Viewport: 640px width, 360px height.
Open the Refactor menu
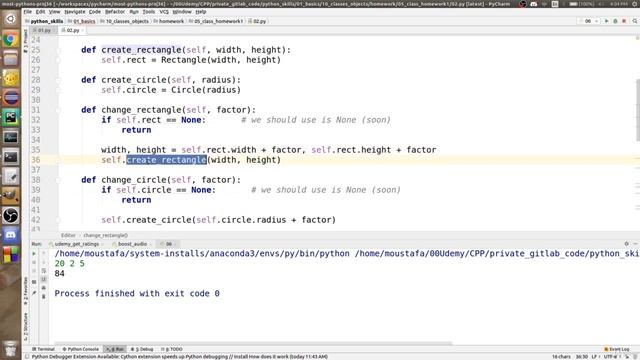point(115,12)
